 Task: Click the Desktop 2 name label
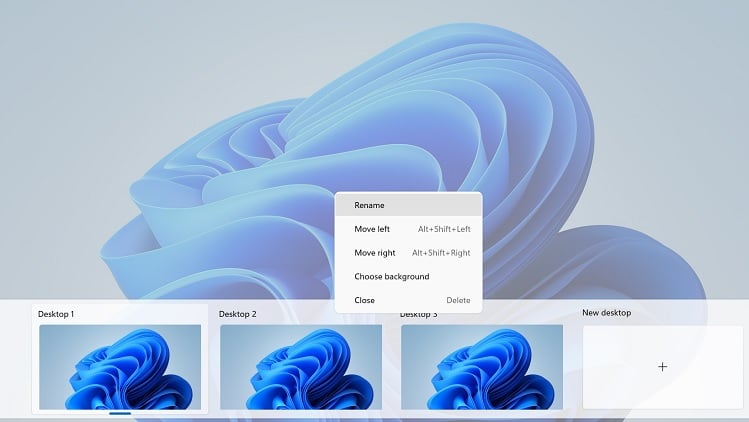[x=237, y=314]
